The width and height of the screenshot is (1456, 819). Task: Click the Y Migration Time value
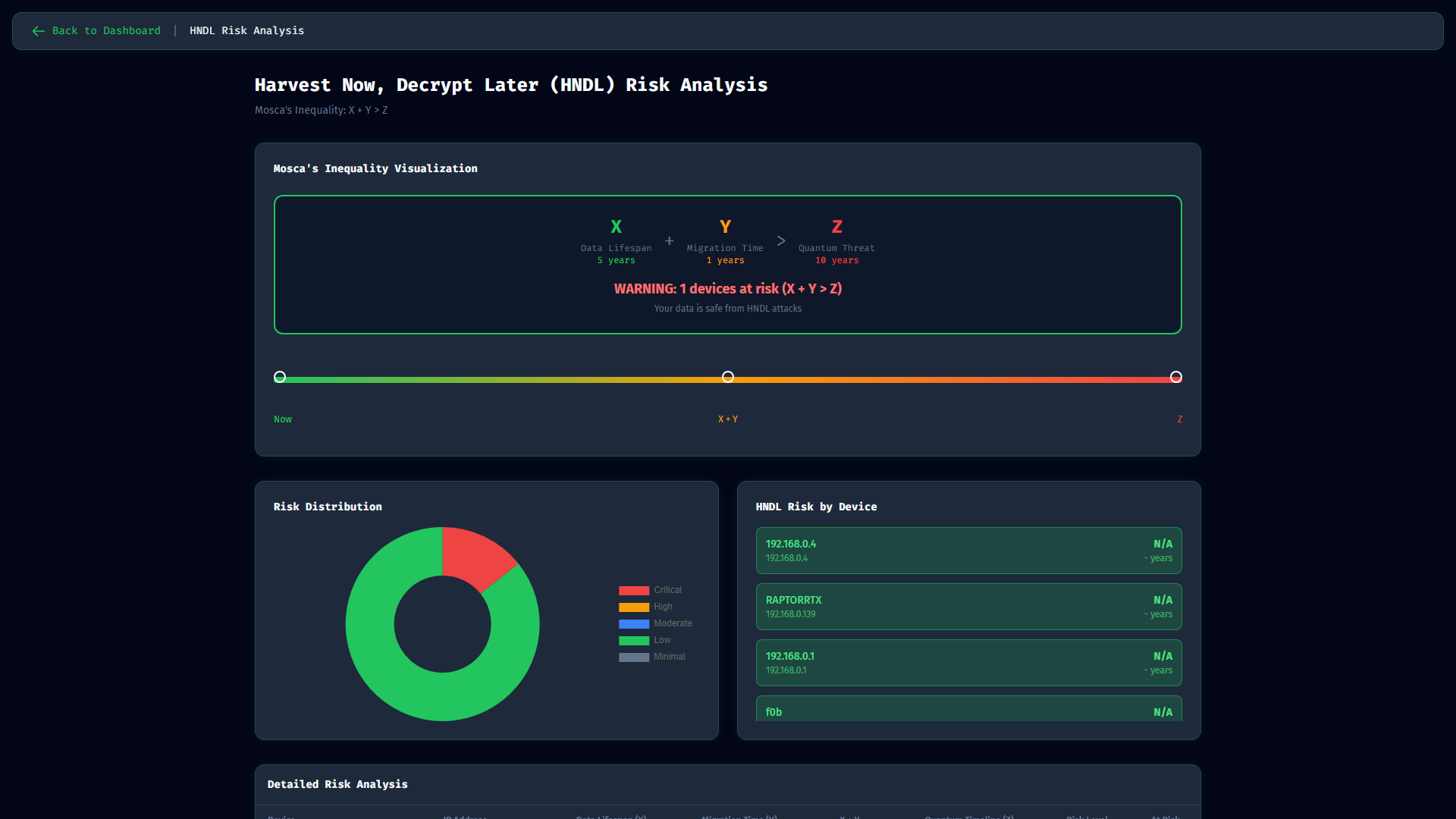[725, 260]
